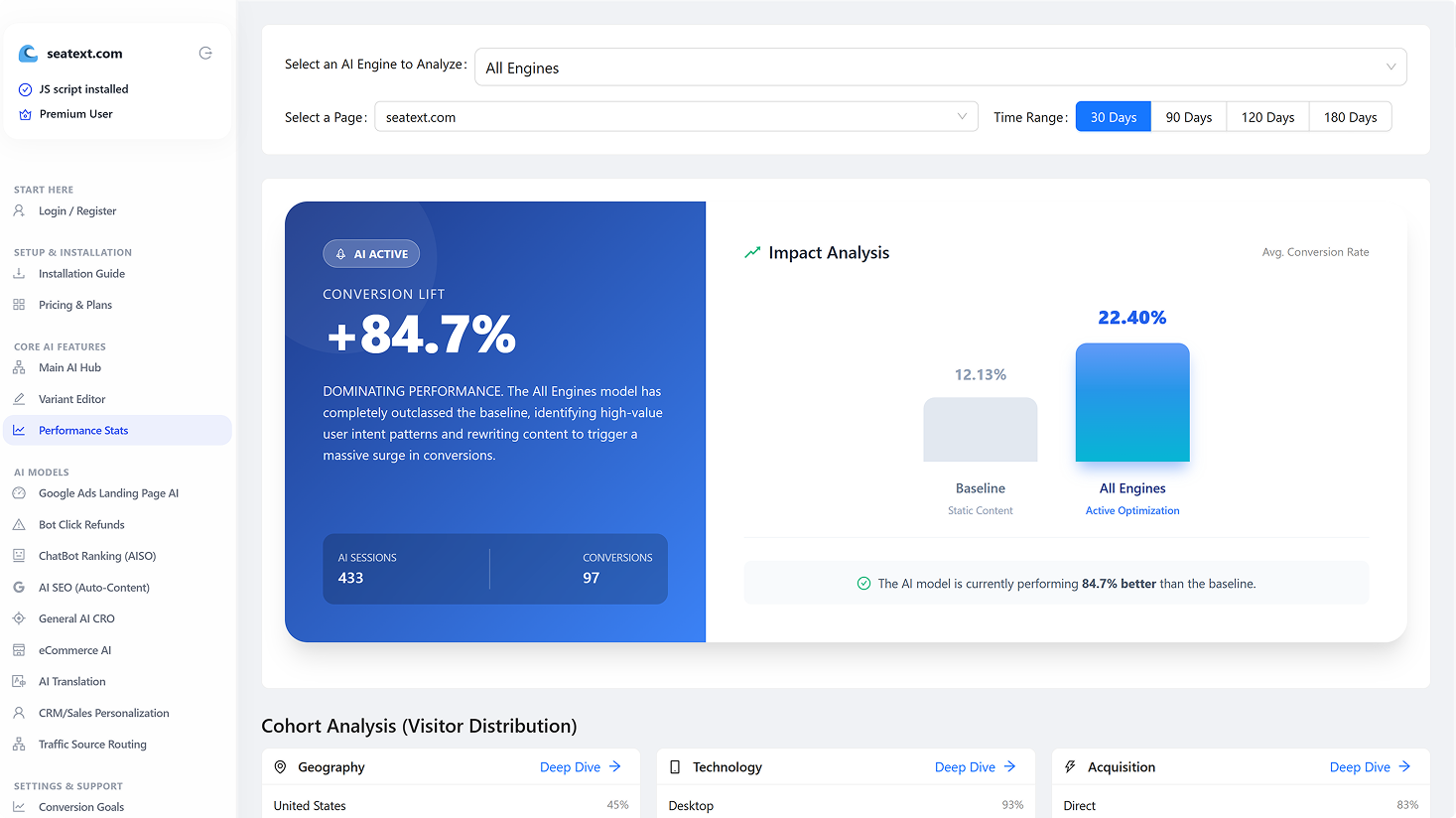
Task: Click the Pricing & Plans grid icon
Action: click(19, 305)
